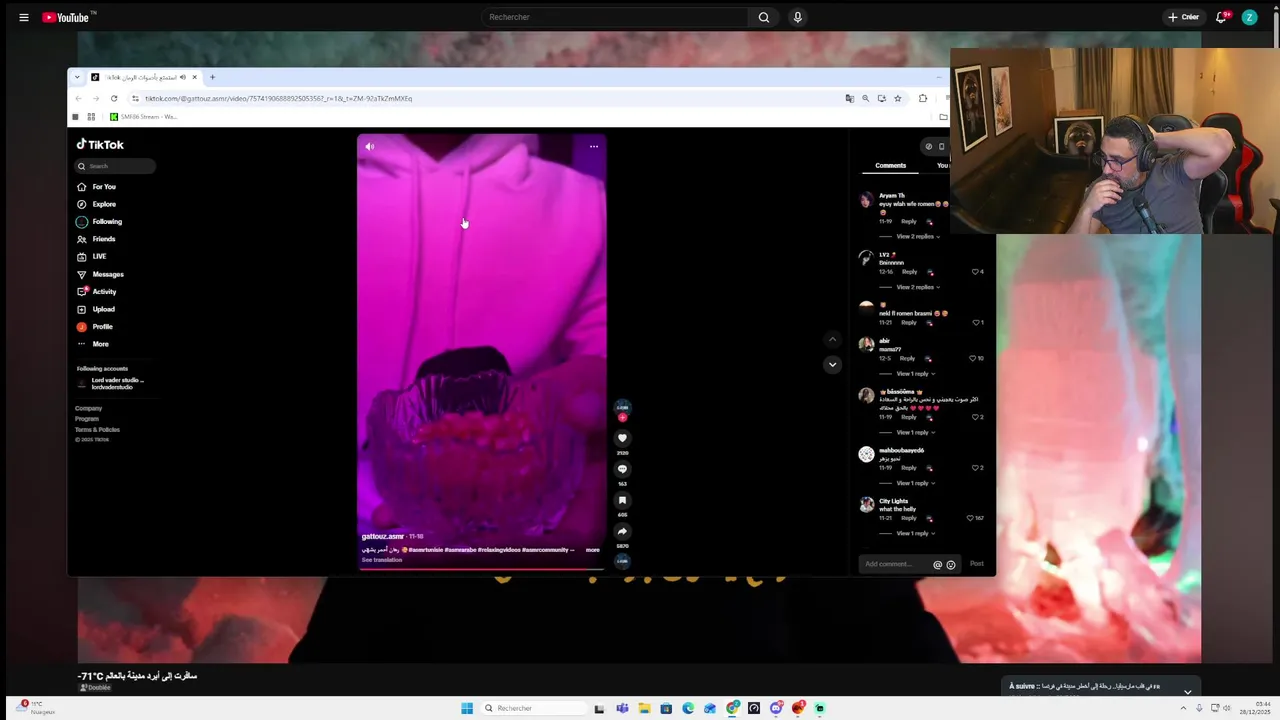
Task: Expand 'View 2 replies' under LV2 comment
Action: tap(917, 287)
